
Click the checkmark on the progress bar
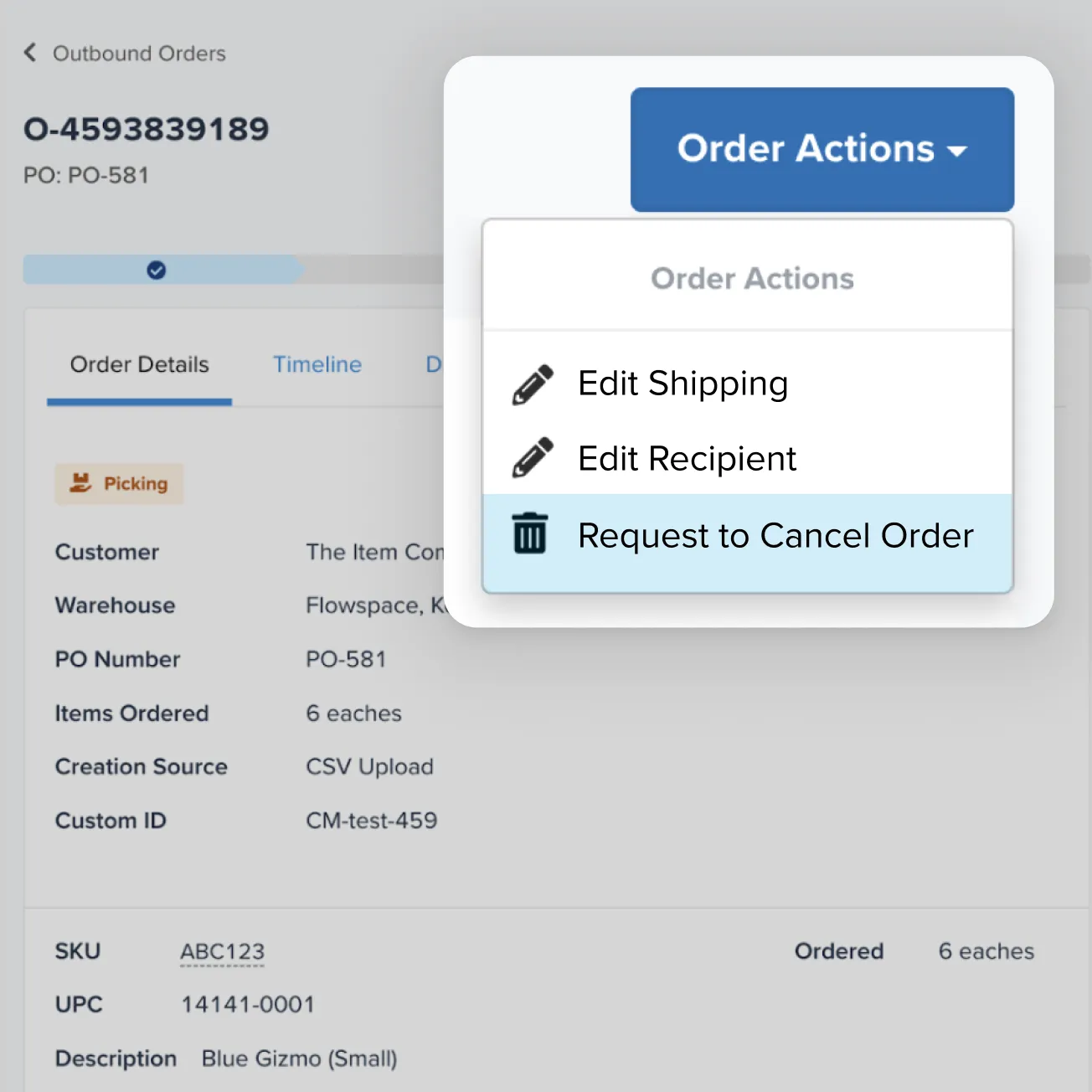point(156,270)
